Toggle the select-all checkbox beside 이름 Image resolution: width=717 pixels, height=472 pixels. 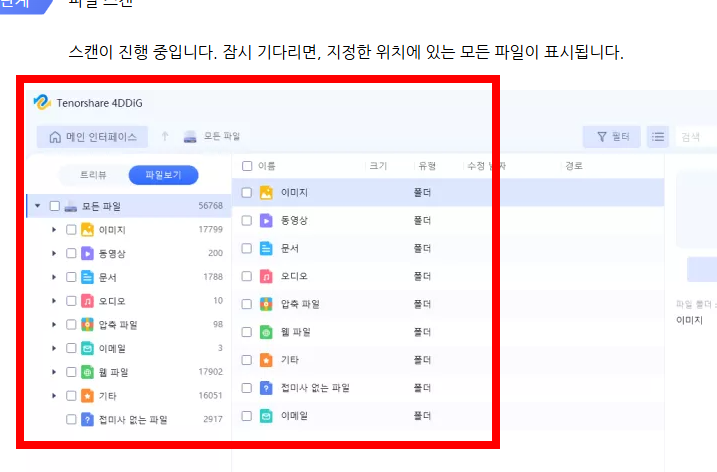click(x=247, y=166)
